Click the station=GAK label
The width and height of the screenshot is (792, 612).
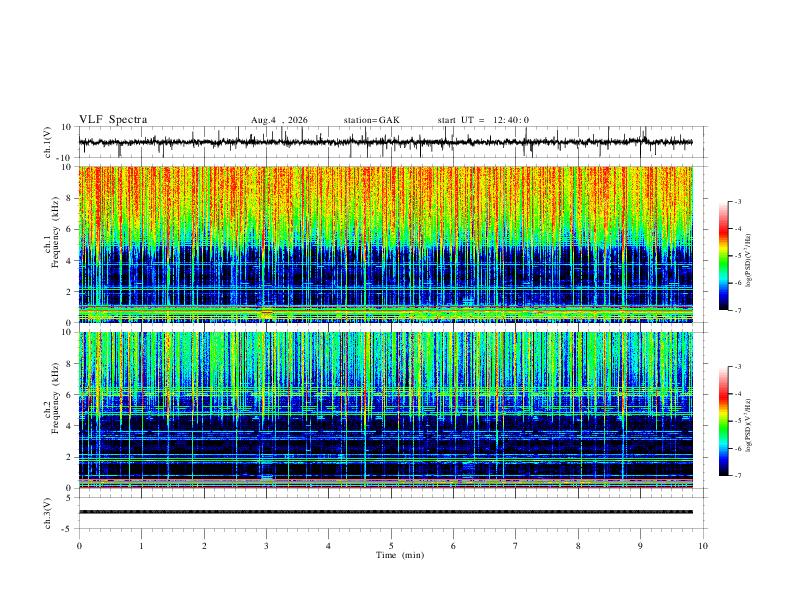point(371,120)
